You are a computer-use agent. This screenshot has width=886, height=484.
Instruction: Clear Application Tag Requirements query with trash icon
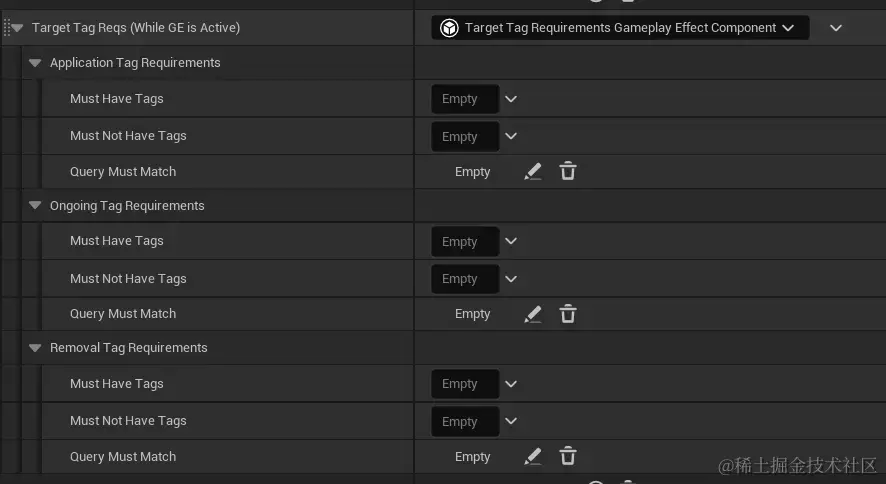pyautogui.click(x=568, y=172)
